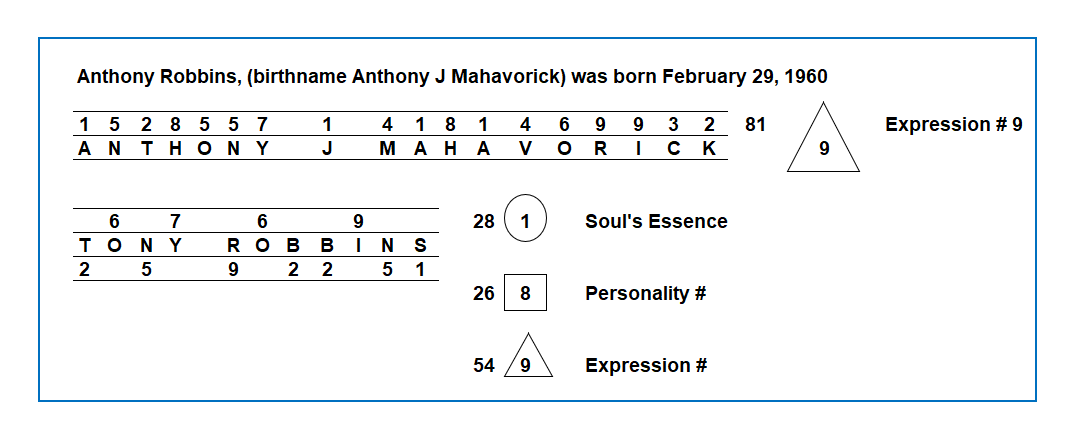Click the total 81 beside birthname row
This screenshot has height=425, width=1078.
756,125
